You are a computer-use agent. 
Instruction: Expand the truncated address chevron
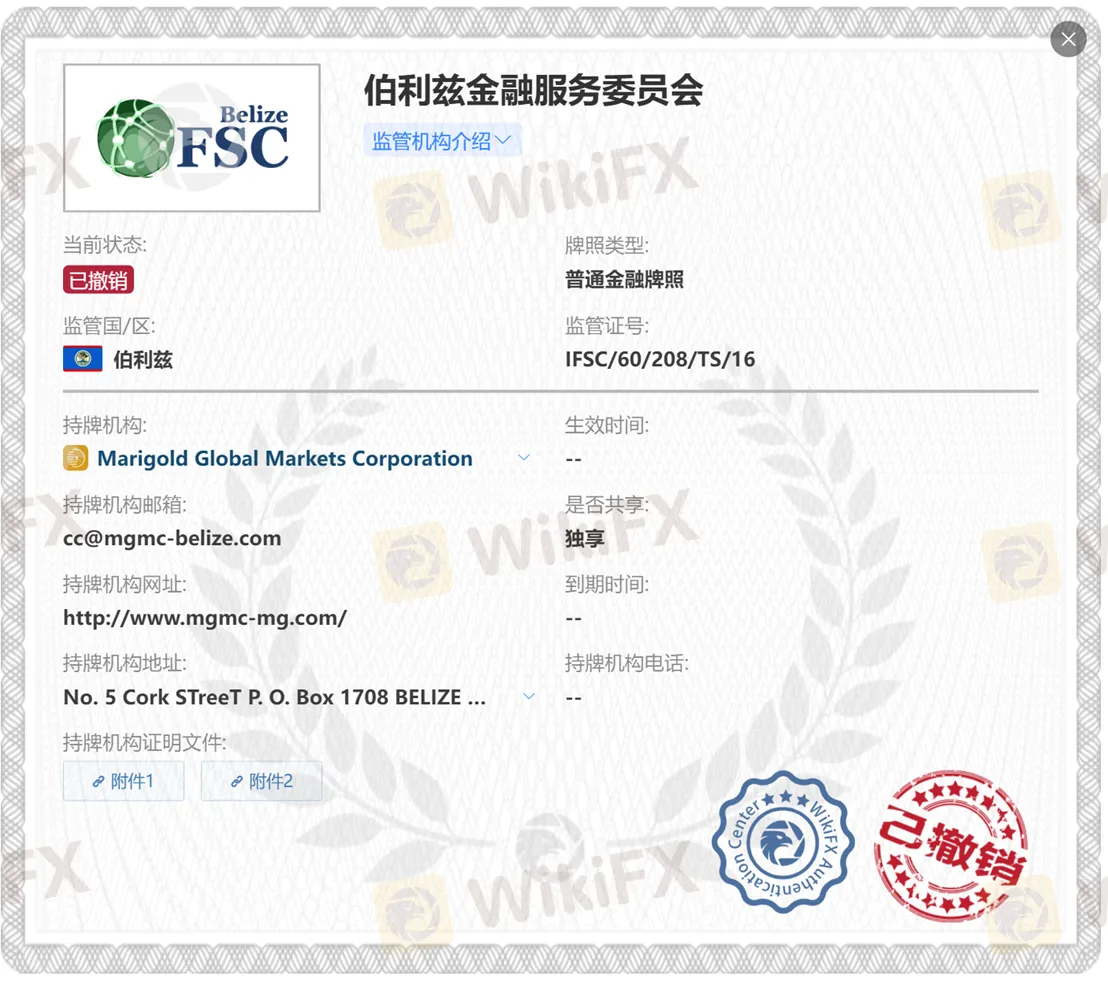(x=529, y=696)
